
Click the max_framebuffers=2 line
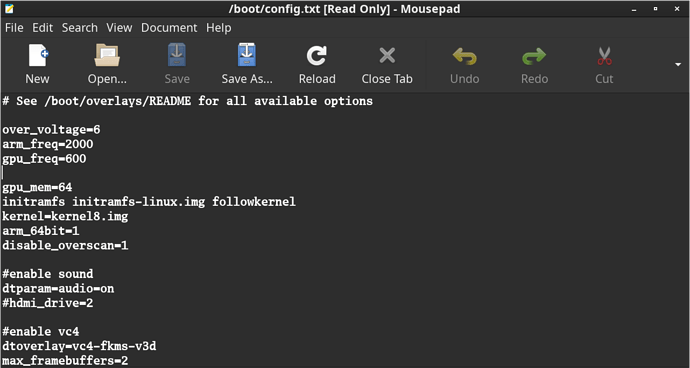65,361
